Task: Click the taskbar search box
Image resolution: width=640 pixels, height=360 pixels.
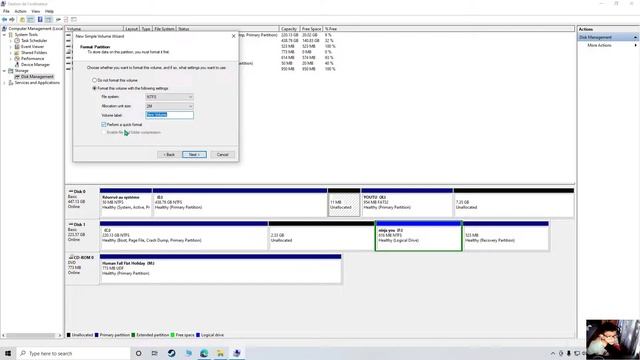Action: pos(73,353)
